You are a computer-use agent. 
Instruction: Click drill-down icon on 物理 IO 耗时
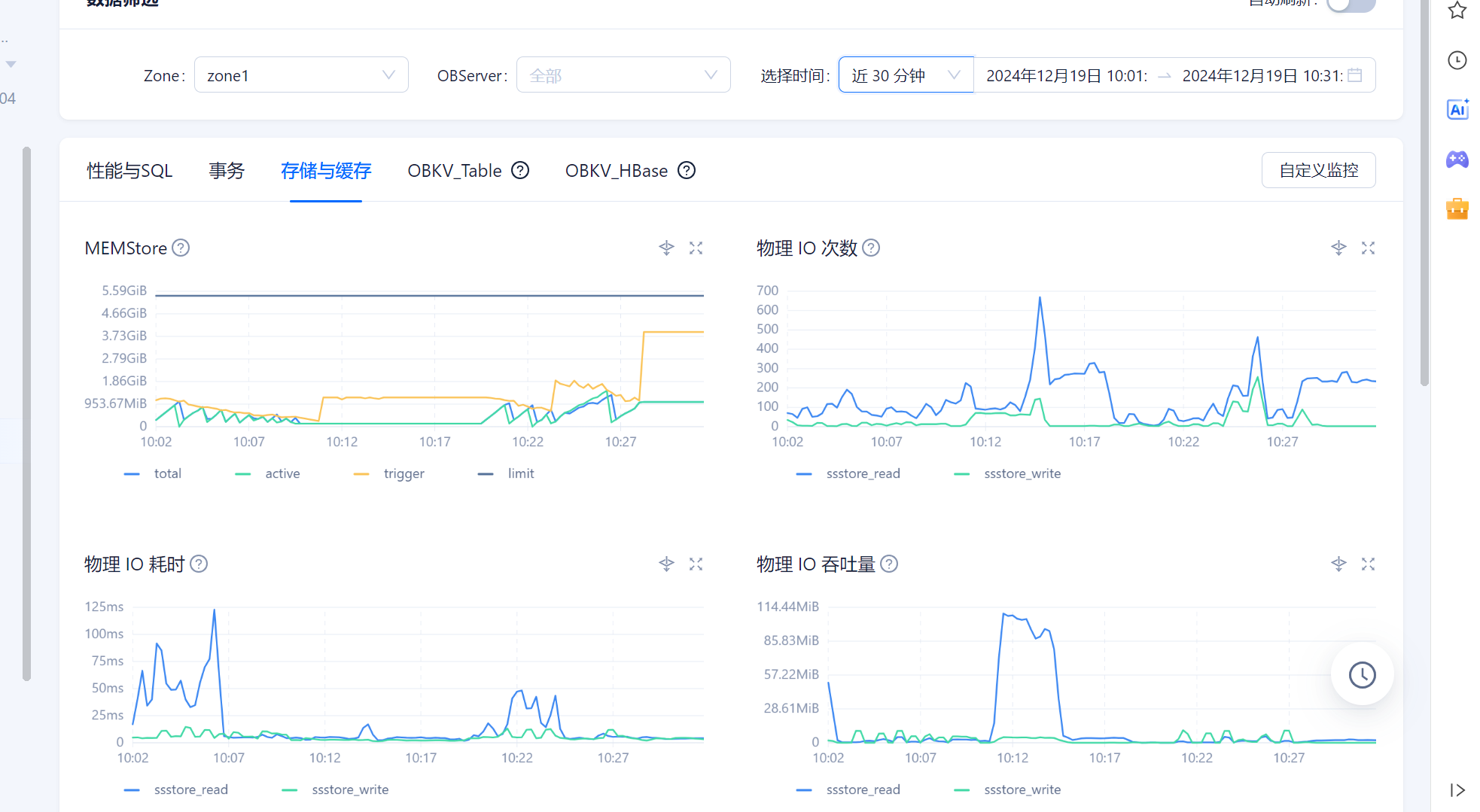pyautogui.click(x=666, y=564)
